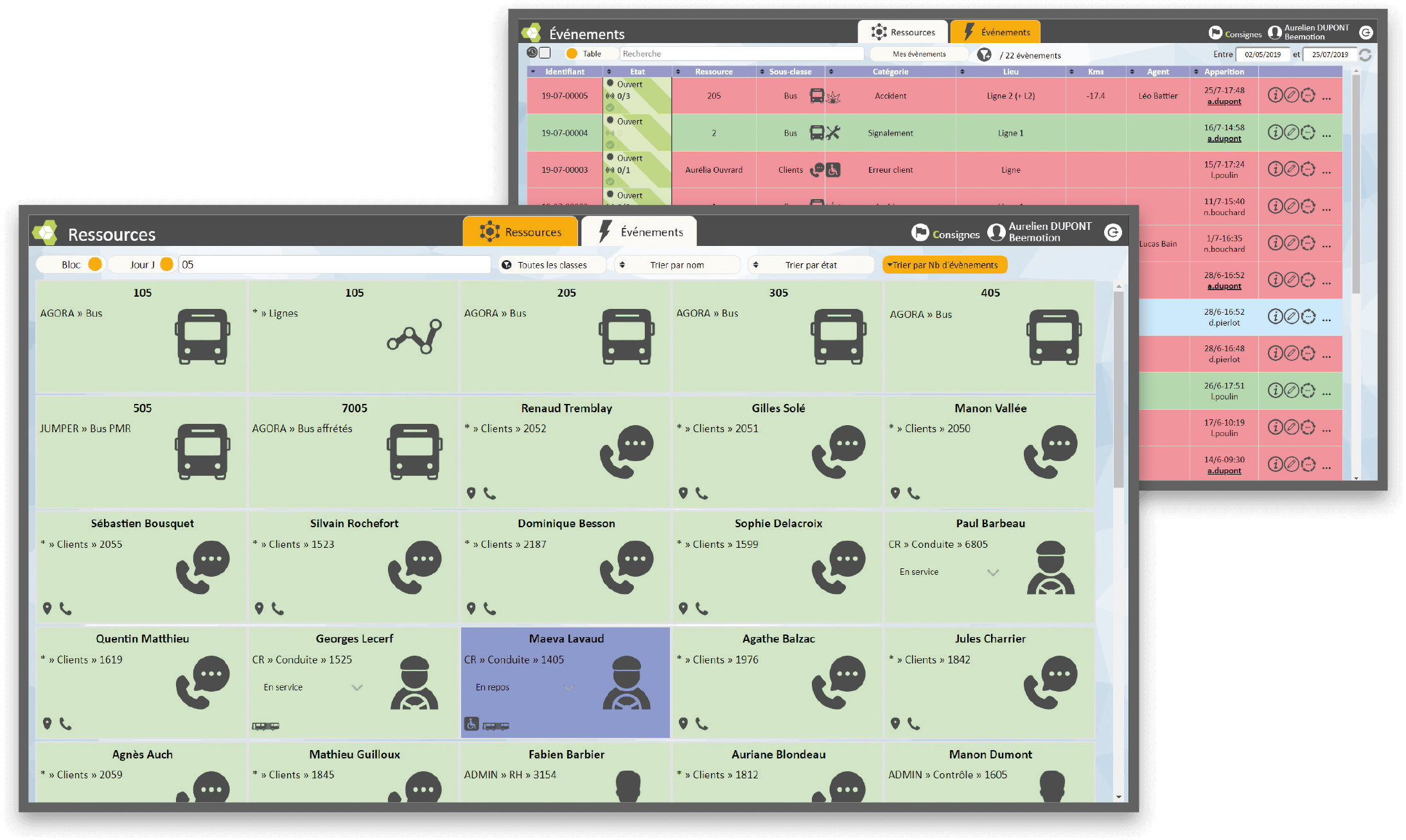Click a.dupont link in 16/7-14:58 event row
Screen dimensions: 1406x840
tap(1224, 139)
